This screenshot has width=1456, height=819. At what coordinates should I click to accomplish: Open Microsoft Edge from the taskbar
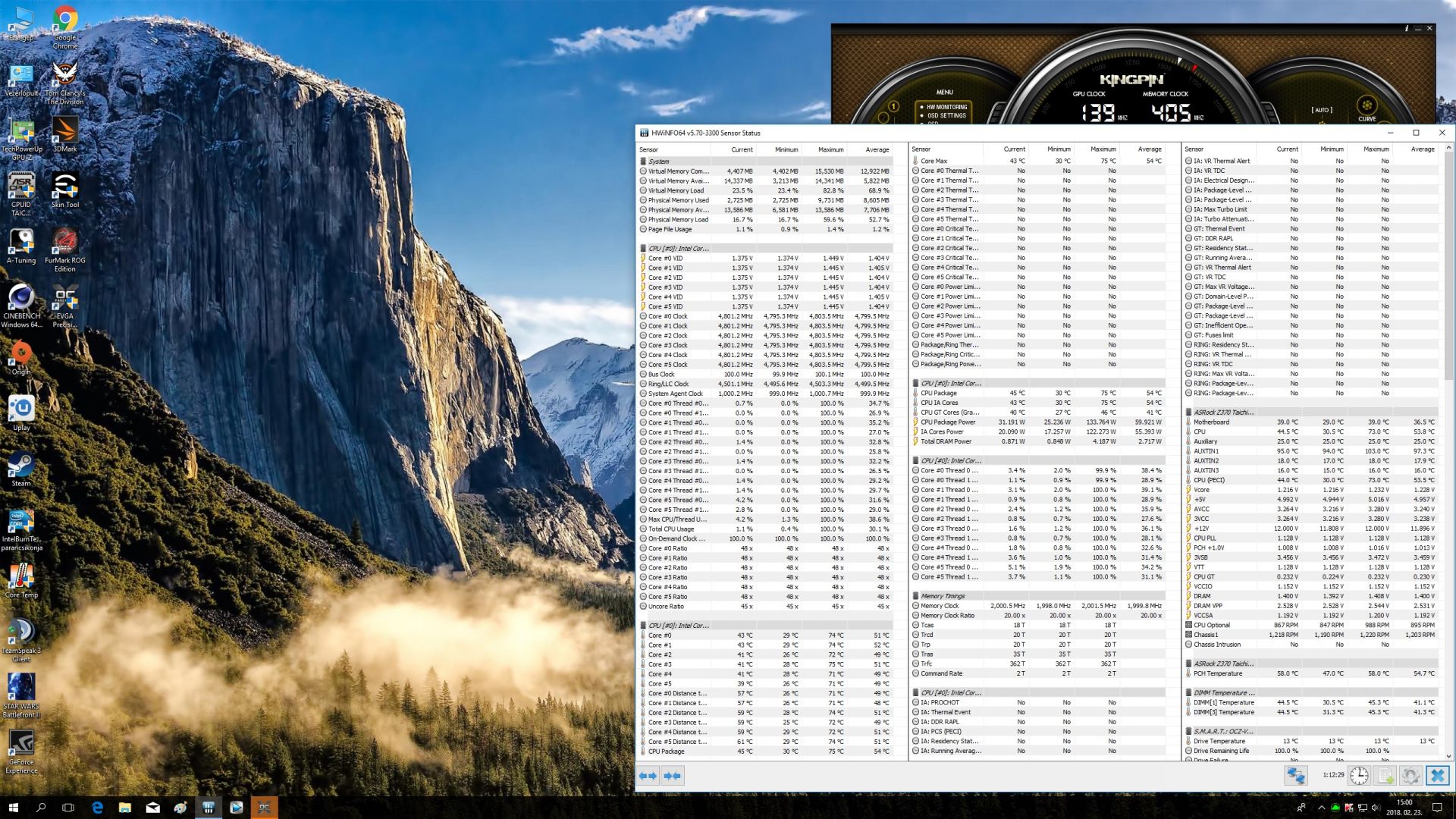coord(97,808)
